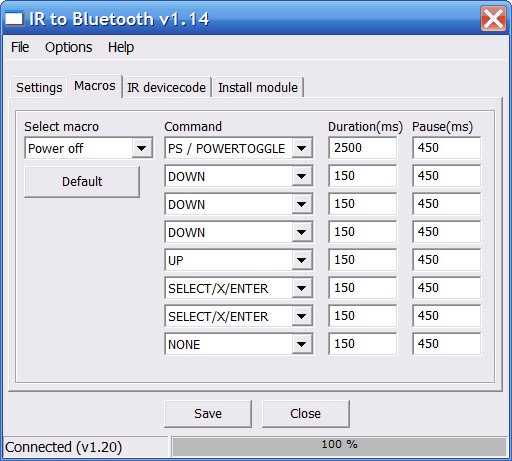The width and height of the screenshot is (512, 461).
Task: Open the Help menu
Action: 121,47
